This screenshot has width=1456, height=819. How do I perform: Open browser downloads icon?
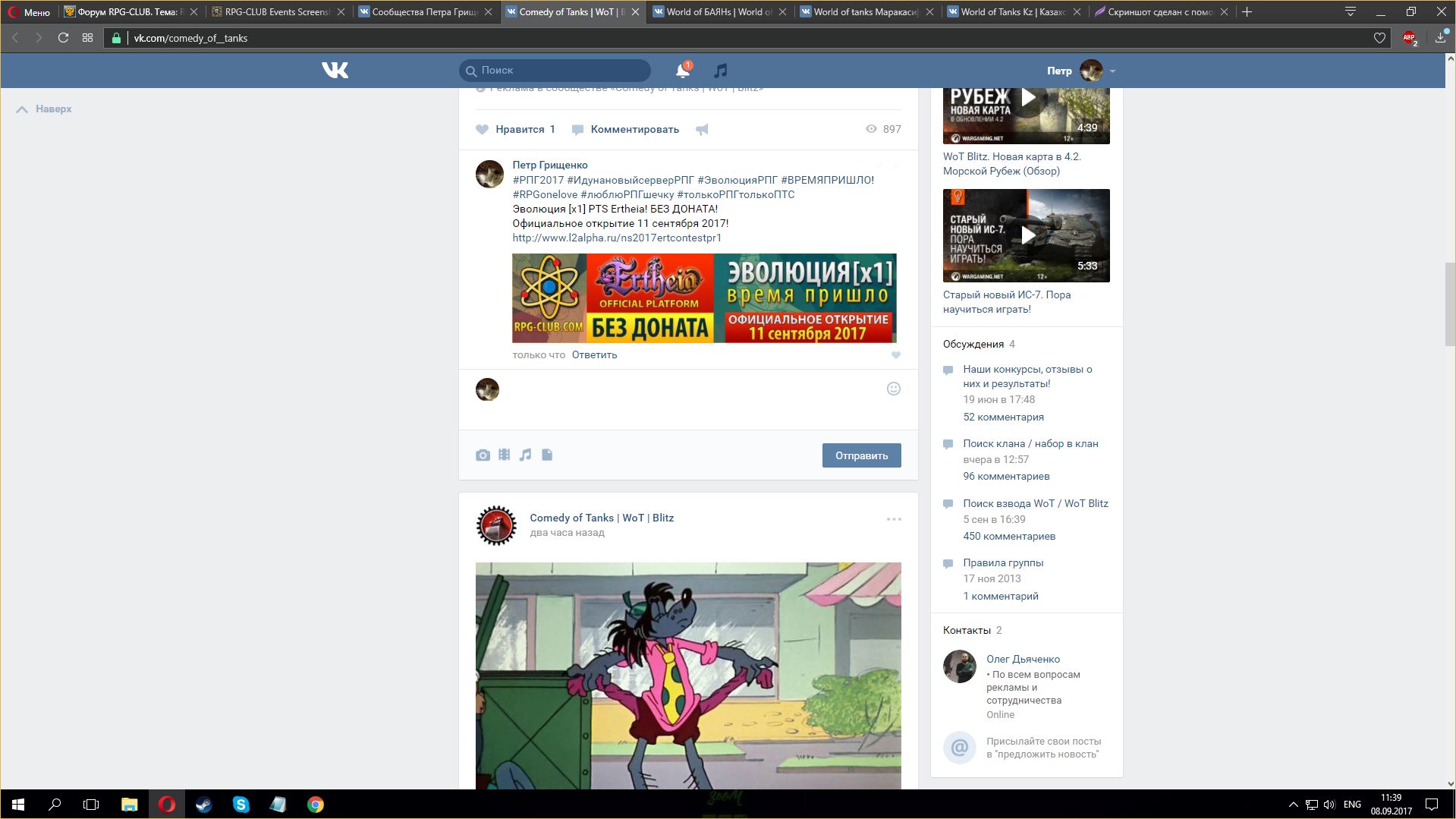coord(1440,38)
